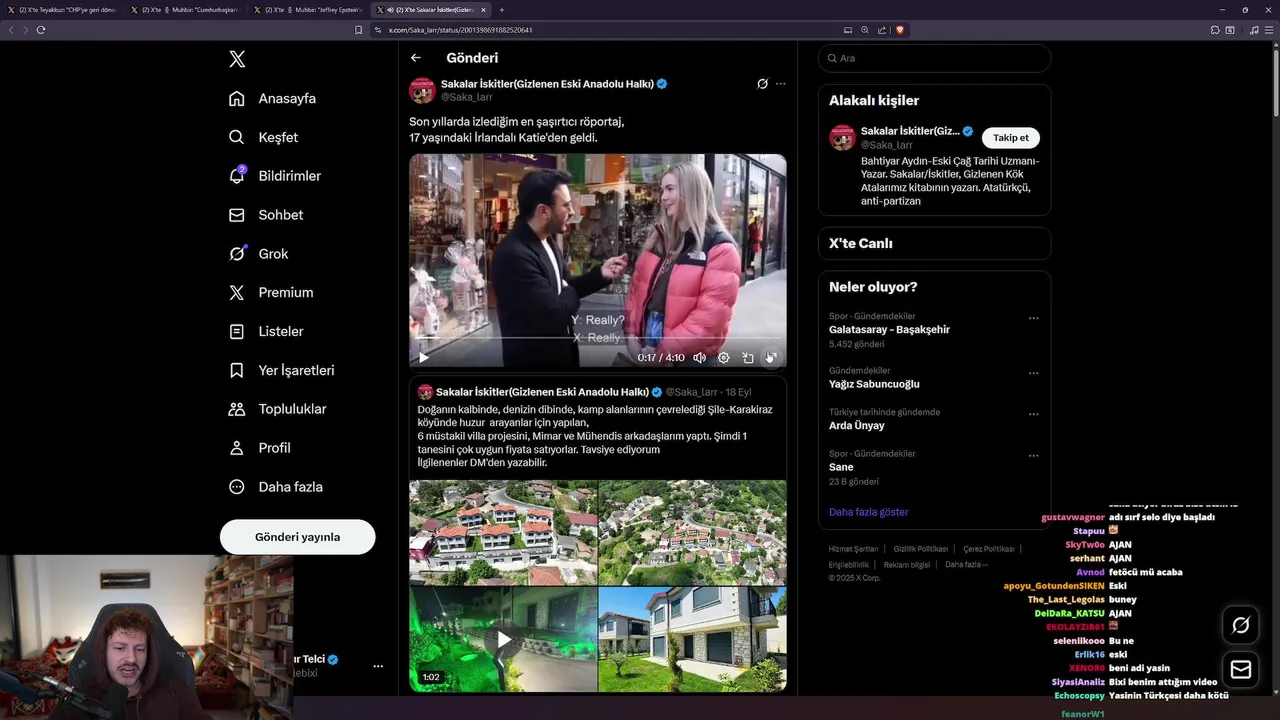Viewport: 1280px width, 720px height.
Task: Click the Grok icon on the post header
Action: coord(762,84)
